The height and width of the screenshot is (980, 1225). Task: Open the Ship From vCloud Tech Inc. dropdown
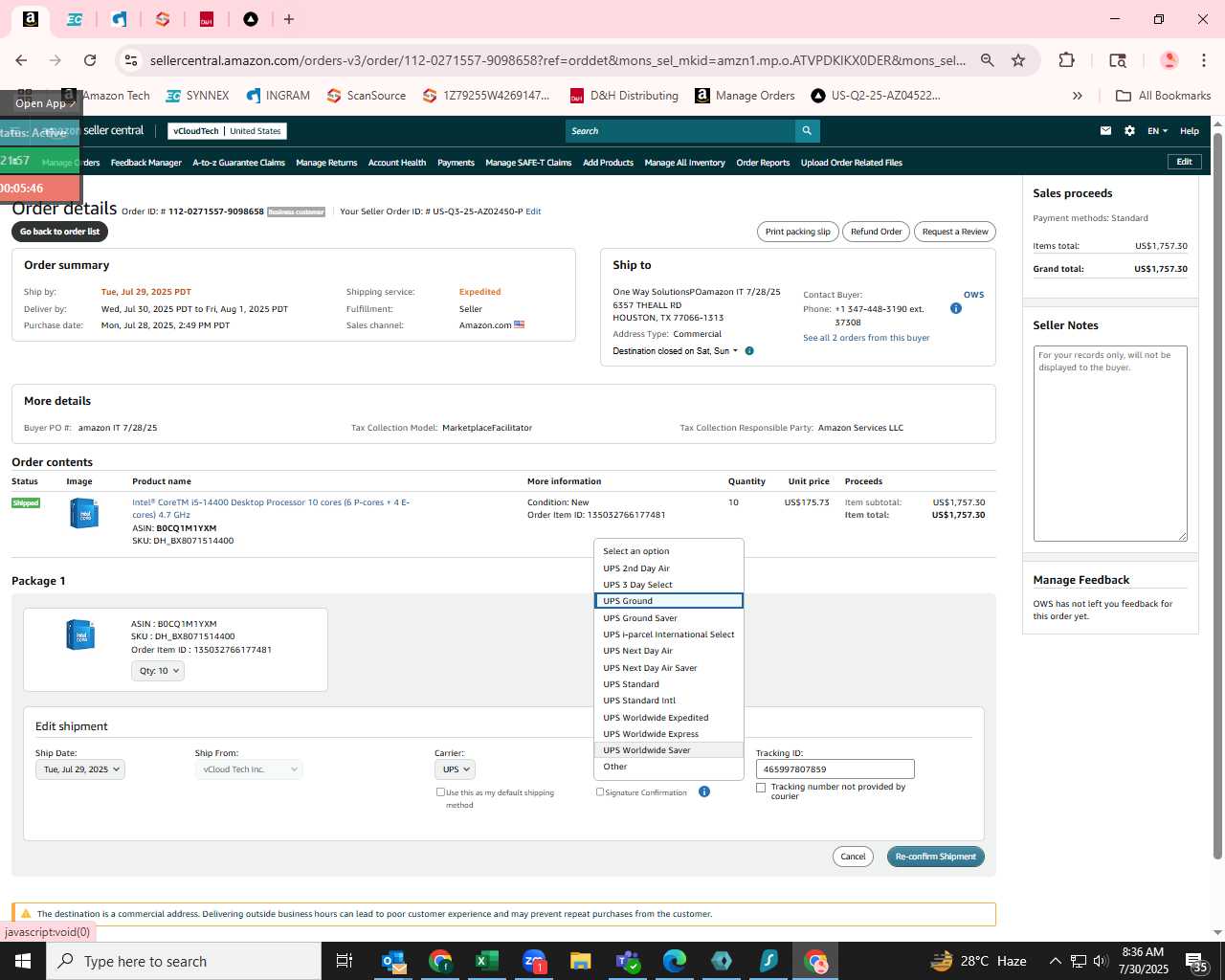coord(249,769)
